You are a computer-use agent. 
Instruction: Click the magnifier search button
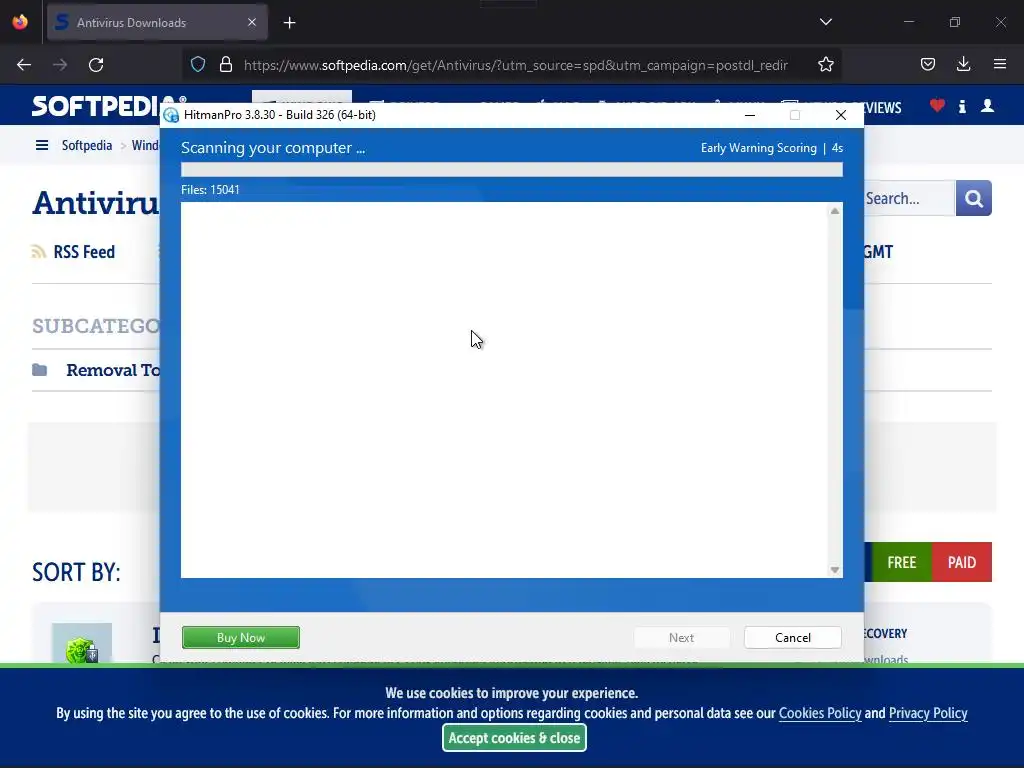[974, 199]
